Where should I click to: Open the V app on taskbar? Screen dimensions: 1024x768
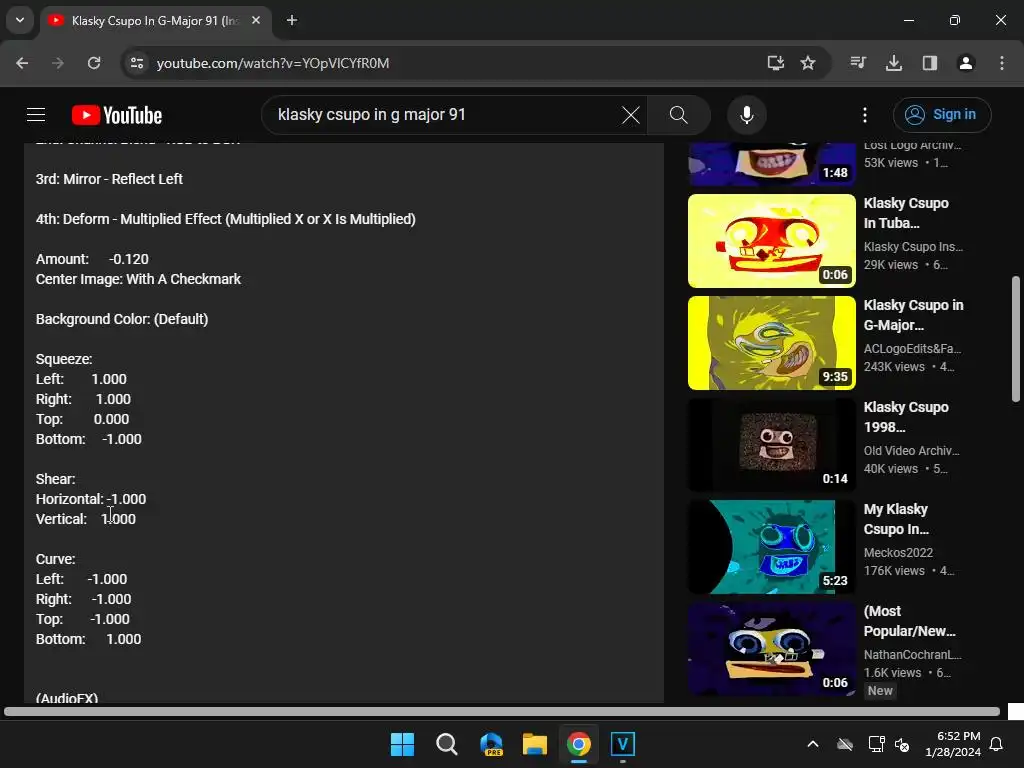pos(622,744)
